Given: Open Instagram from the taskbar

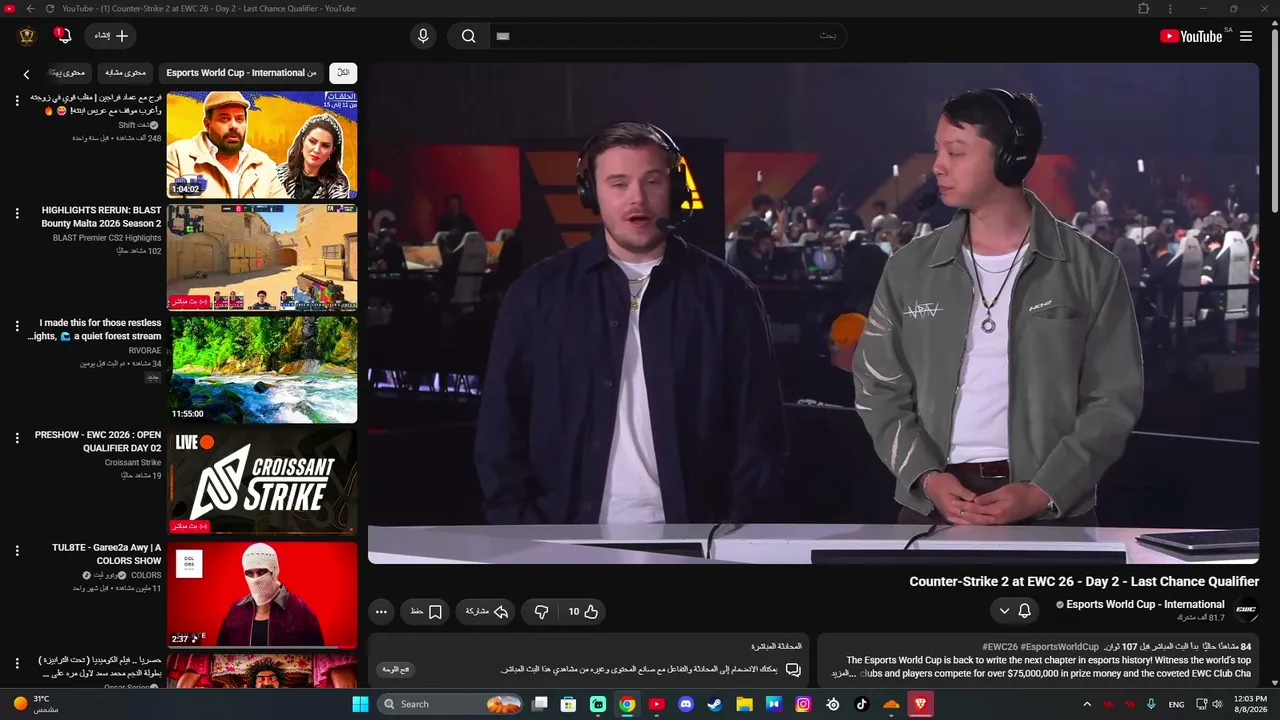Looking at the screenshot, I should 803,704.
